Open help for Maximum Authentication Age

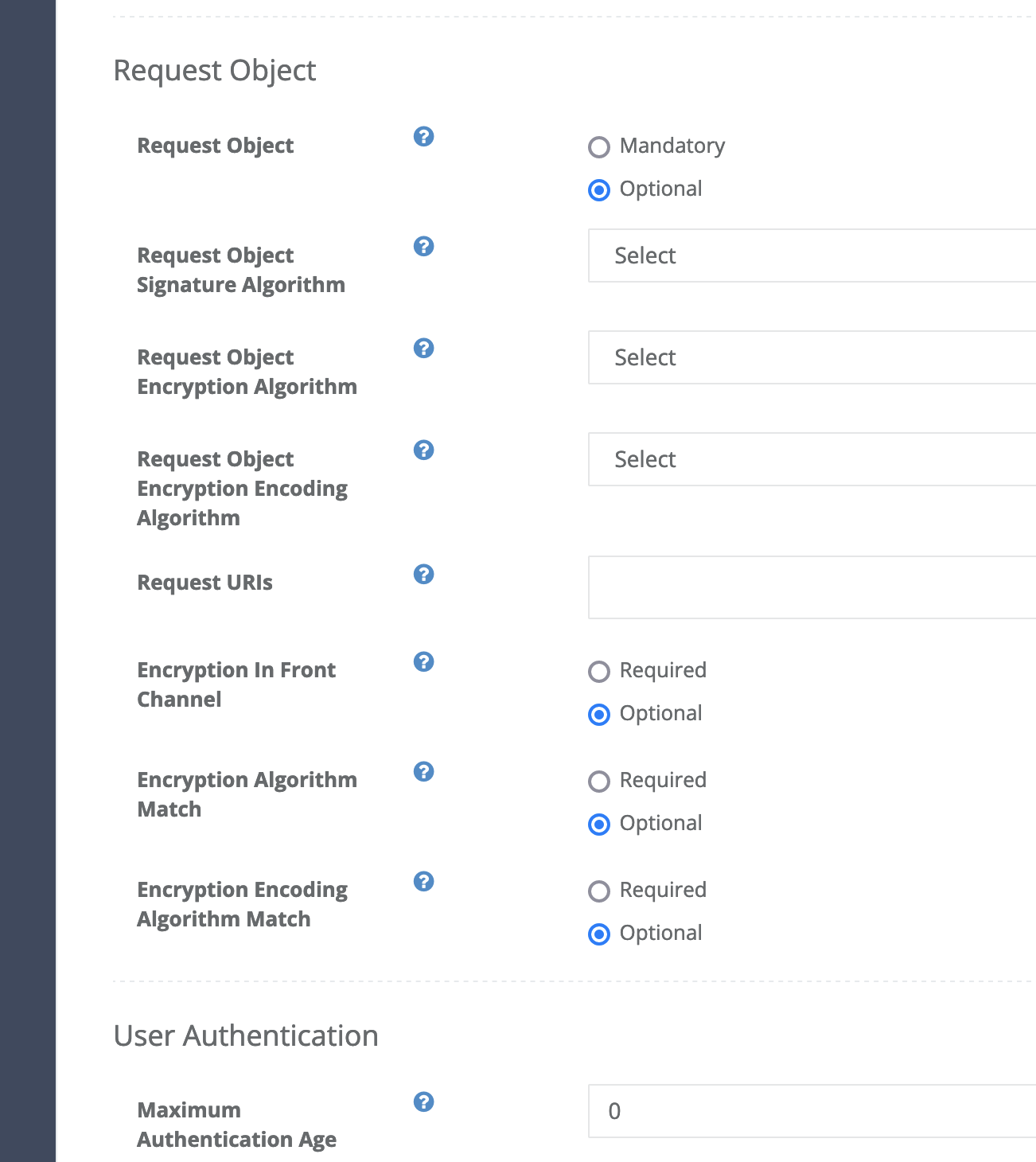point(423,1102)
